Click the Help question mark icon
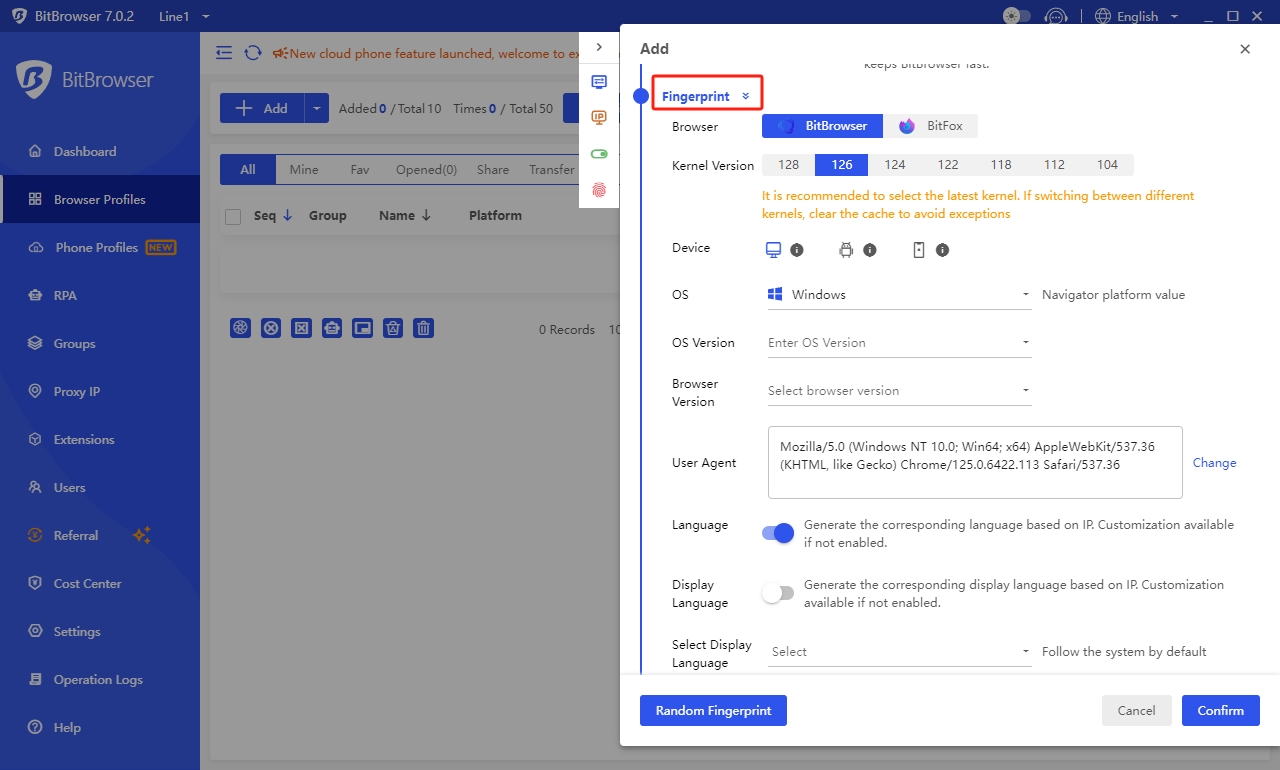Viewport: 1280px width, 770px height. pyautogui.click(x=35, y=728)
